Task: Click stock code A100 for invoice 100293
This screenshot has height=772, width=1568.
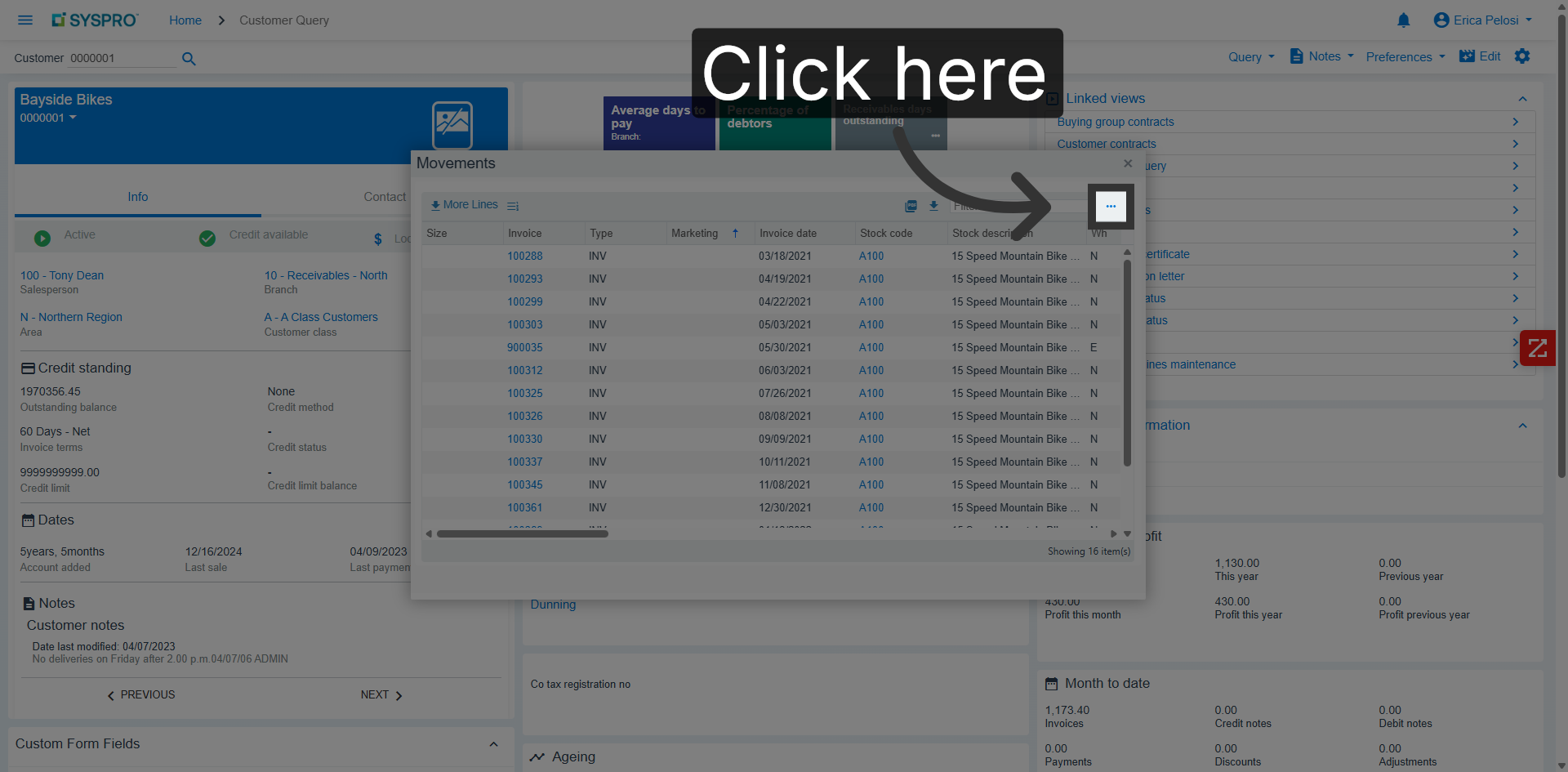Action: [871, 279]
